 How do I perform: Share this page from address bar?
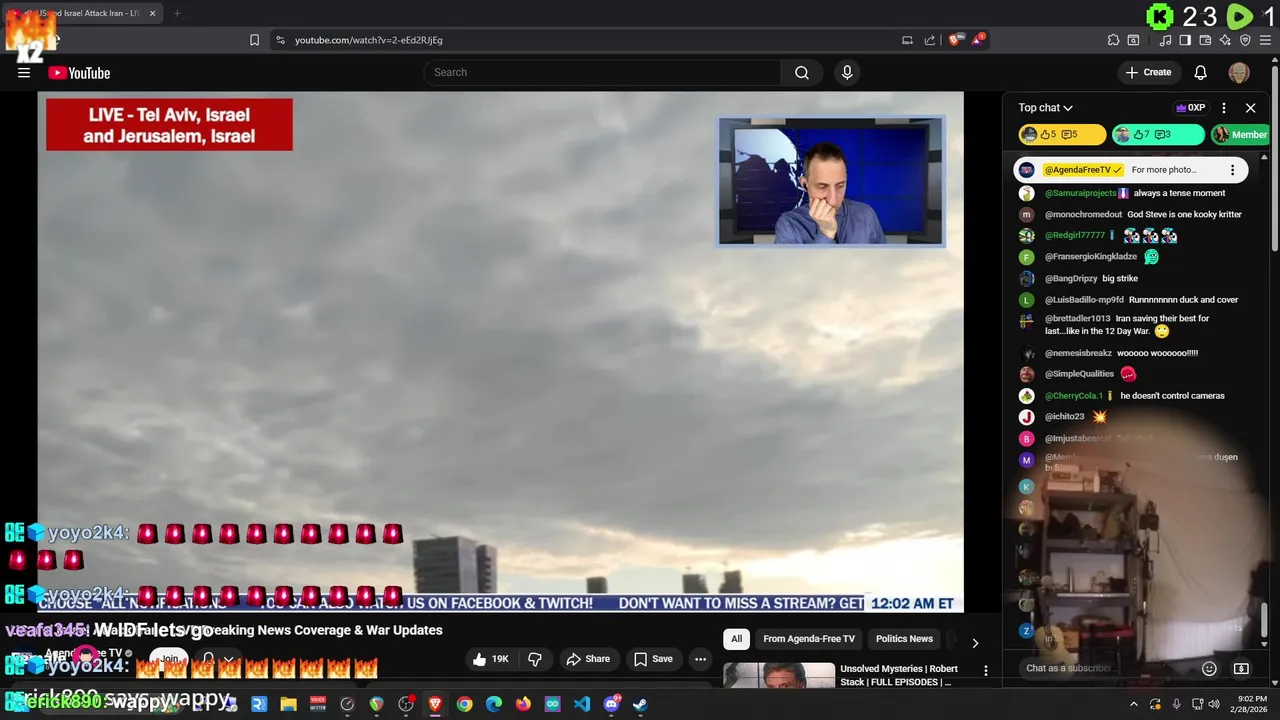930,40
